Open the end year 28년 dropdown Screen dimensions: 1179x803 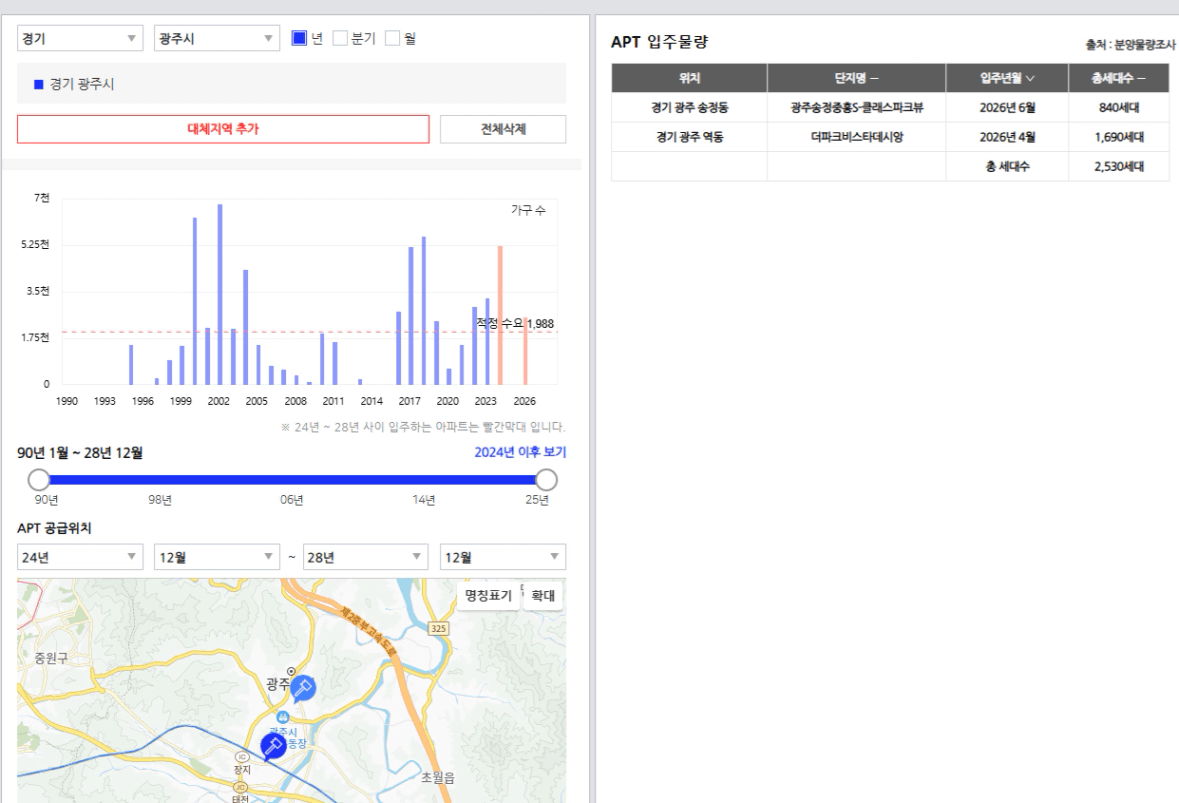[365, 557]
